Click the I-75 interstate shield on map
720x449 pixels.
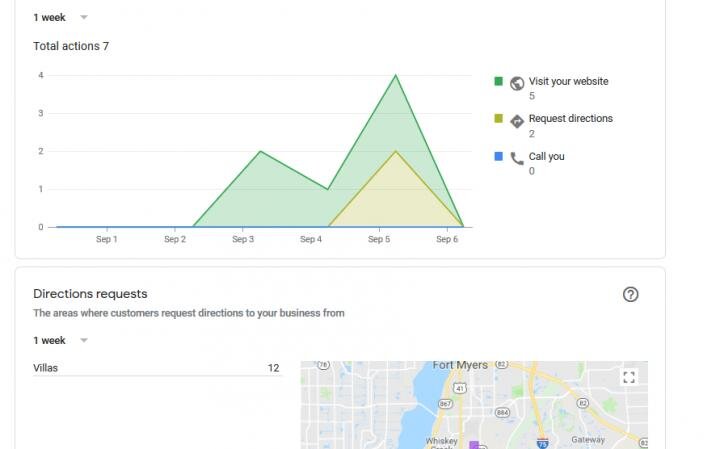point(542,443)
